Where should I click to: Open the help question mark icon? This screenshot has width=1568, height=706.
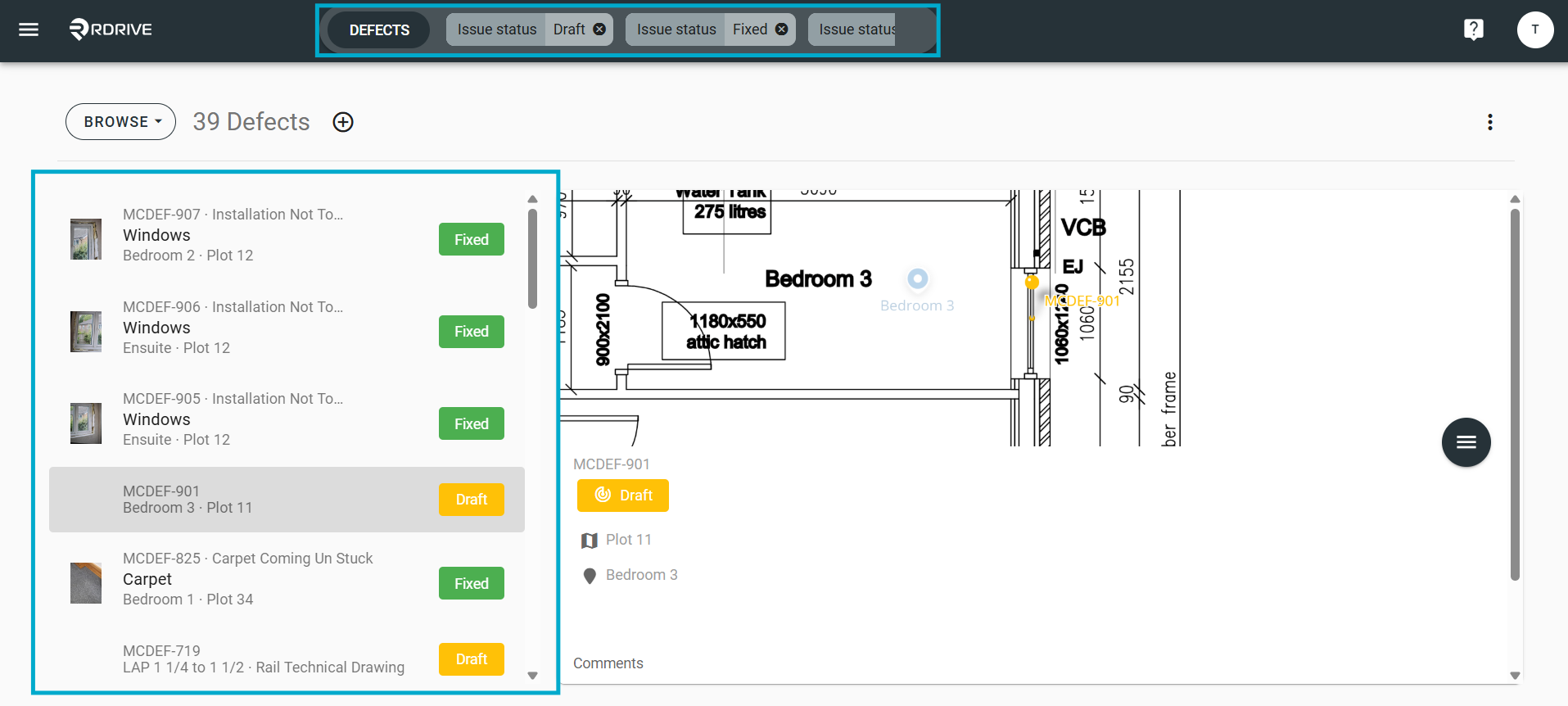click(1474, 29)
